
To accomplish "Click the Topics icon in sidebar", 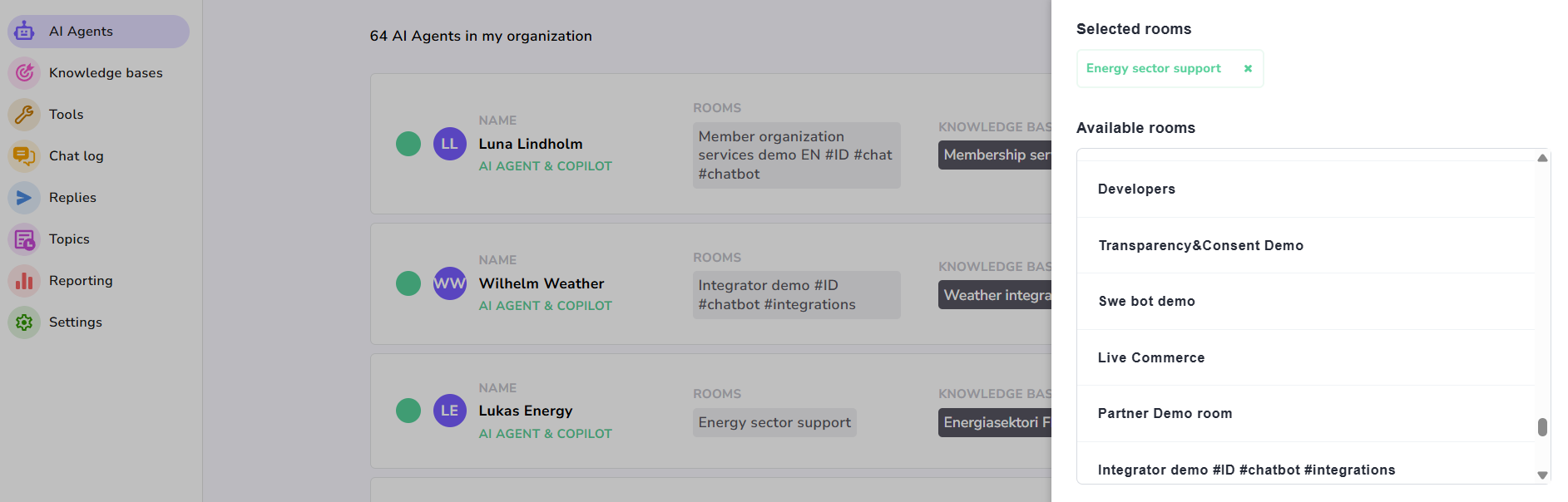I will coord(24,239).
